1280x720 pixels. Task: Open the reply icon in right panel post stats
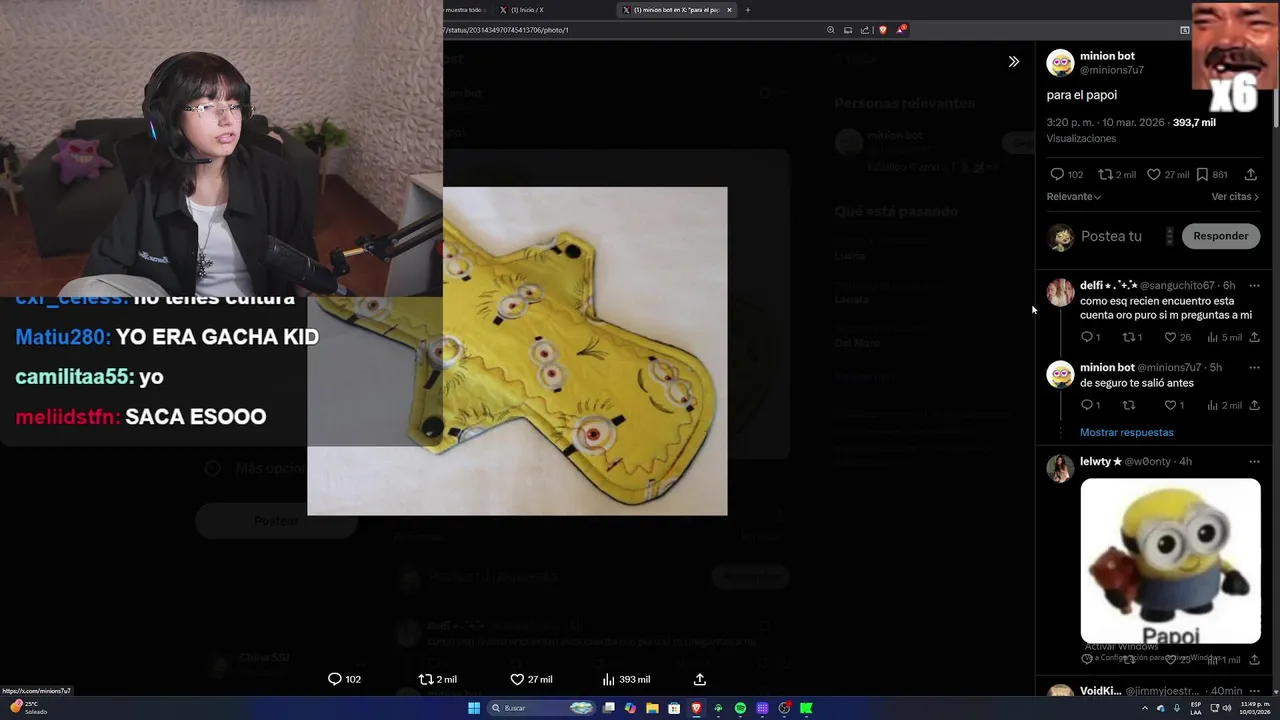coord(1057,174)
